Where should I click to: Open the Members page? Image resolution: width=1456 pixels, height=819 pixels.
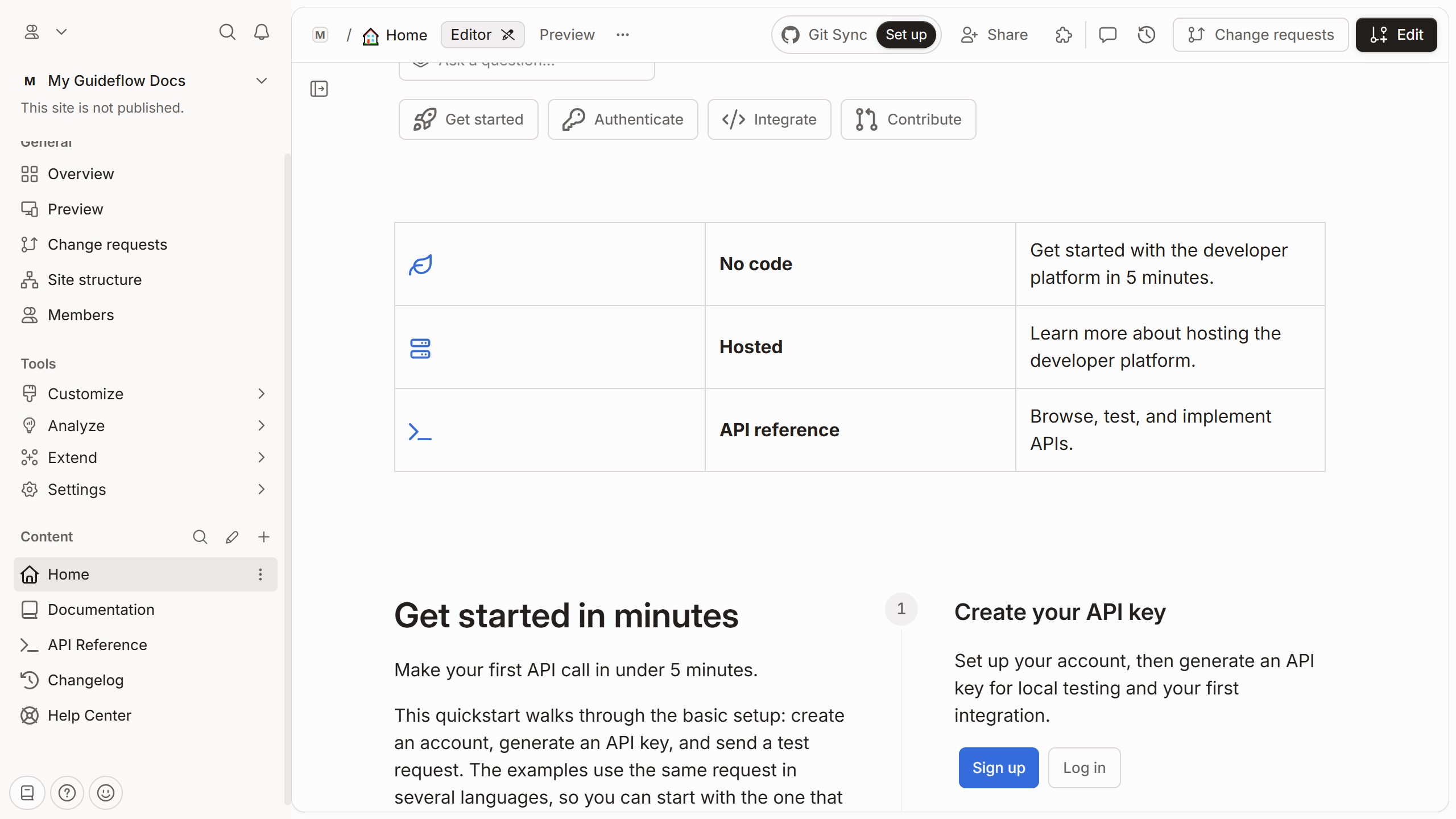[x=144, y=315]
